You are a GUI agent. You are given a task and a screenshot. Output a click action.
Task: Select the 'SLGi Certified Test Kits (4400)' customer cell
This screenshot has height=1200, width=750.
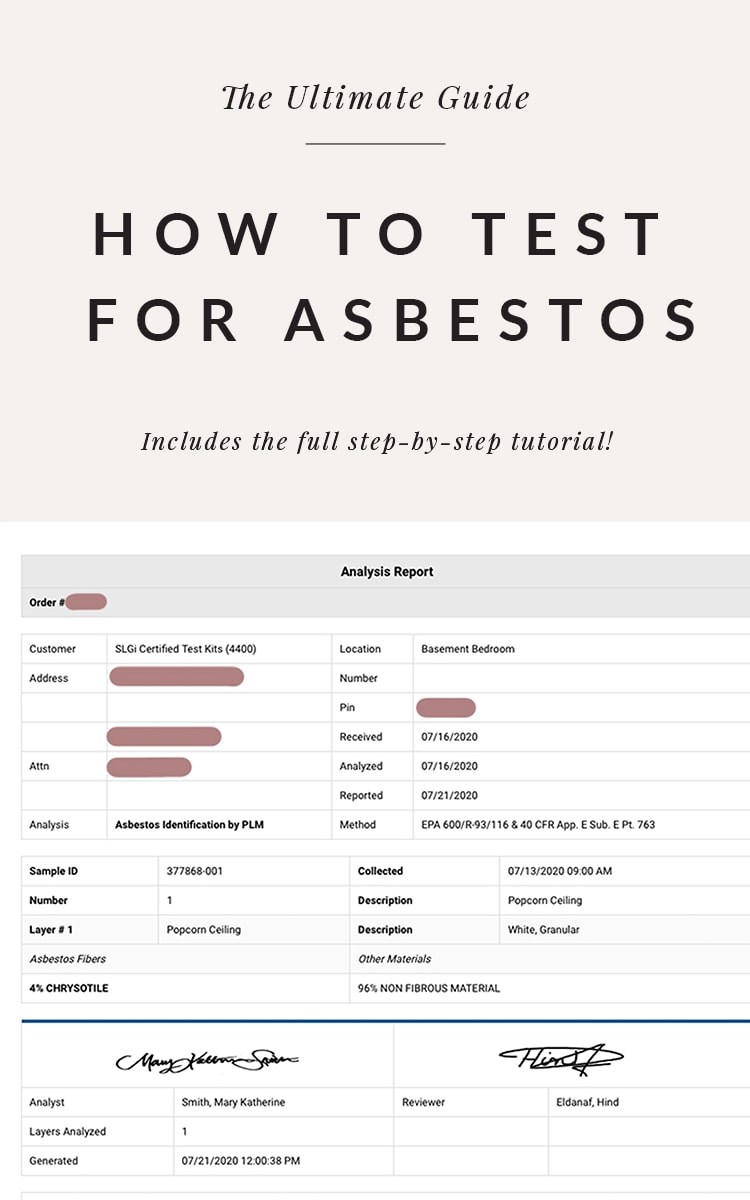tap(219, 649)
